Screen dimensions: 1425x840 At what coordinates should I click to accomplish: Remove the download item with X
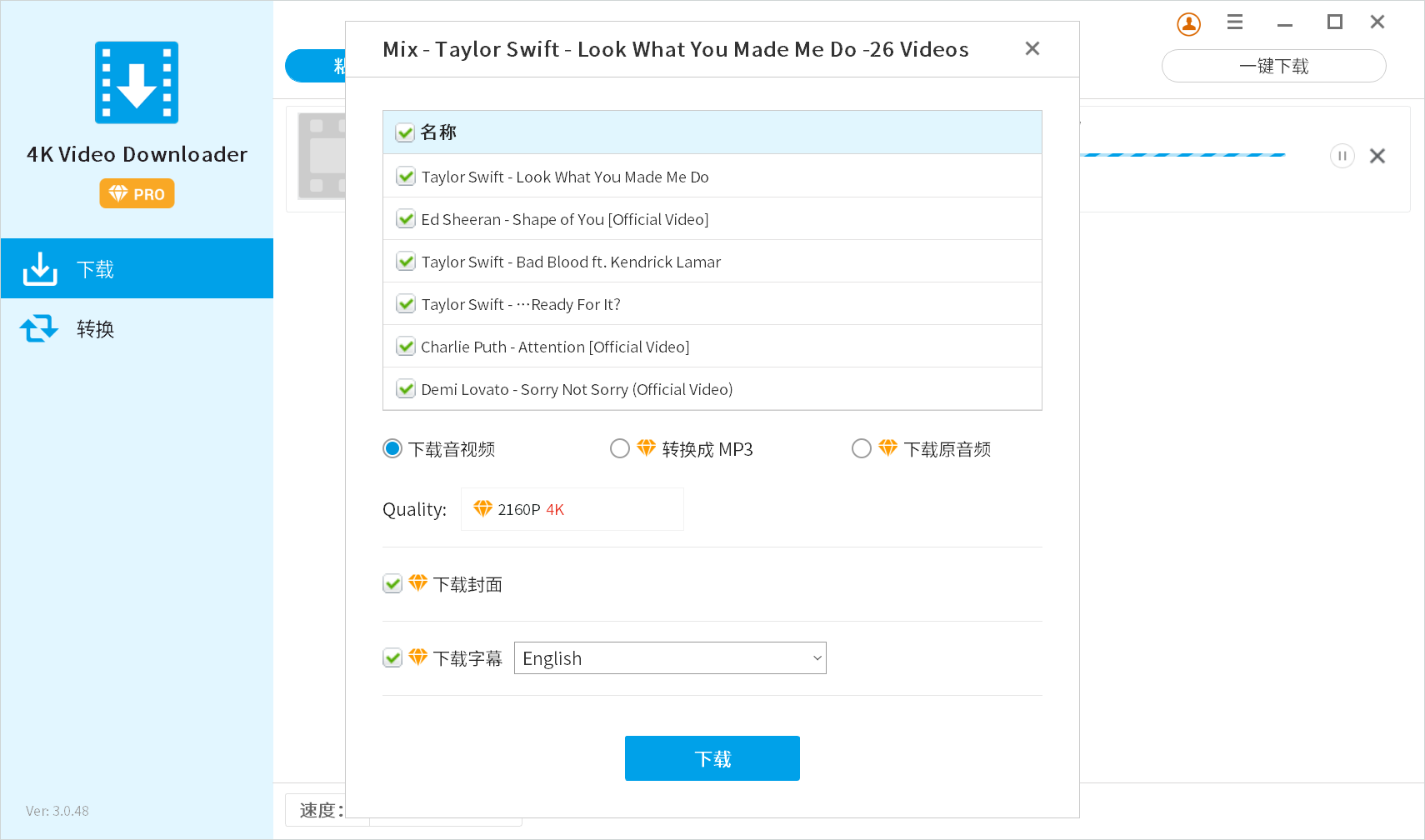pyautogui.click(x=1377, y=156)
